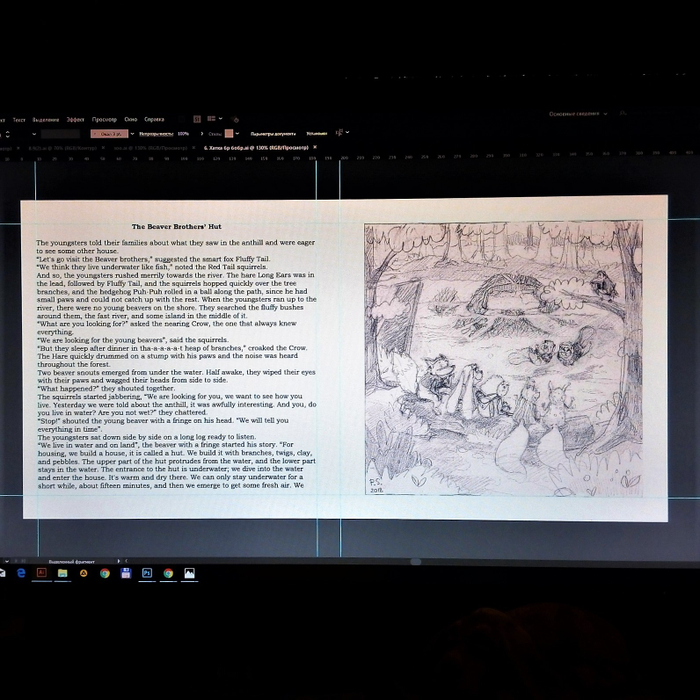This screenshot has height=700, width=700.
Task: Close the zoo.ai document tab
Action: tap(194, 147)
